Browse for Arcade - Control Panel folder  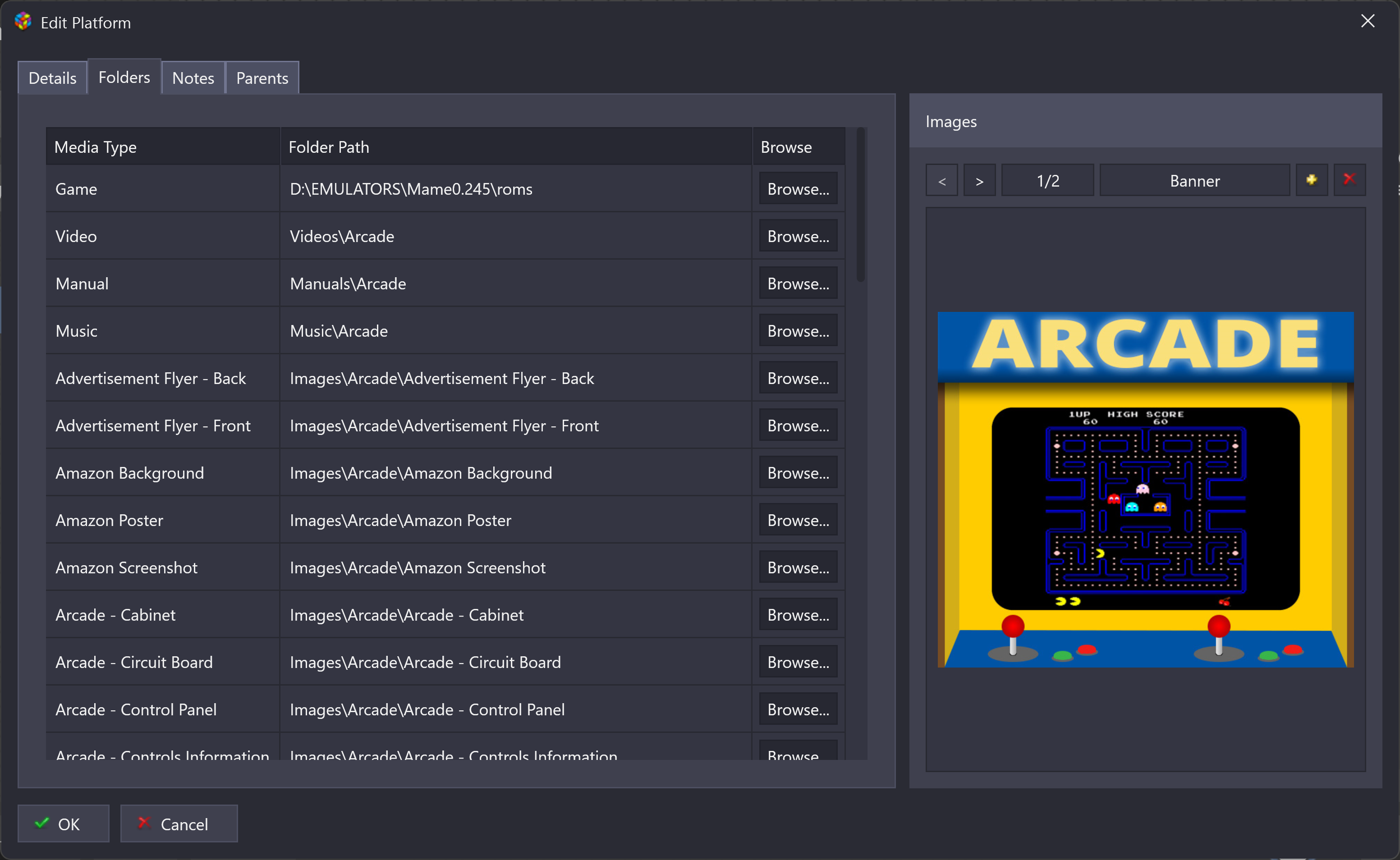[x=798, y=709]
